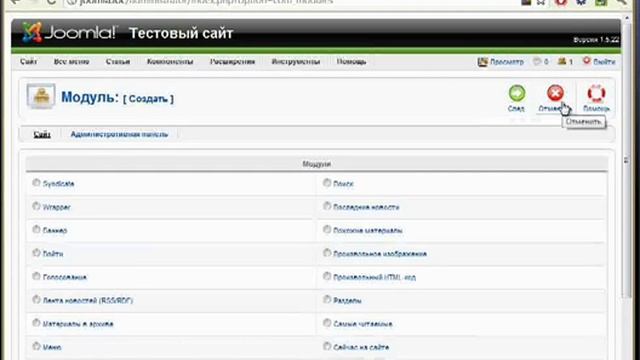Screen dimensions: 640x360
Task: Click the Лента новостей (RSS/RDF) link
Action: pyautogui.click(x=88, y=300)
